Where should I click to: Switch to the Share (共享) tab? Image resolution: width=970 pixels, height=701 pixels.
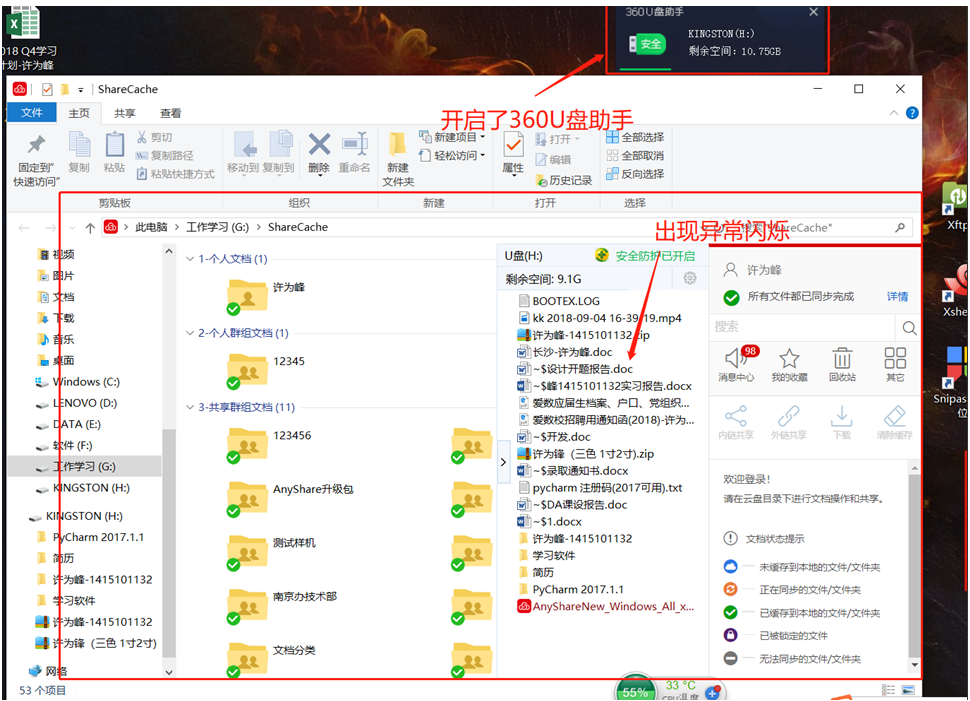point(124,113)
